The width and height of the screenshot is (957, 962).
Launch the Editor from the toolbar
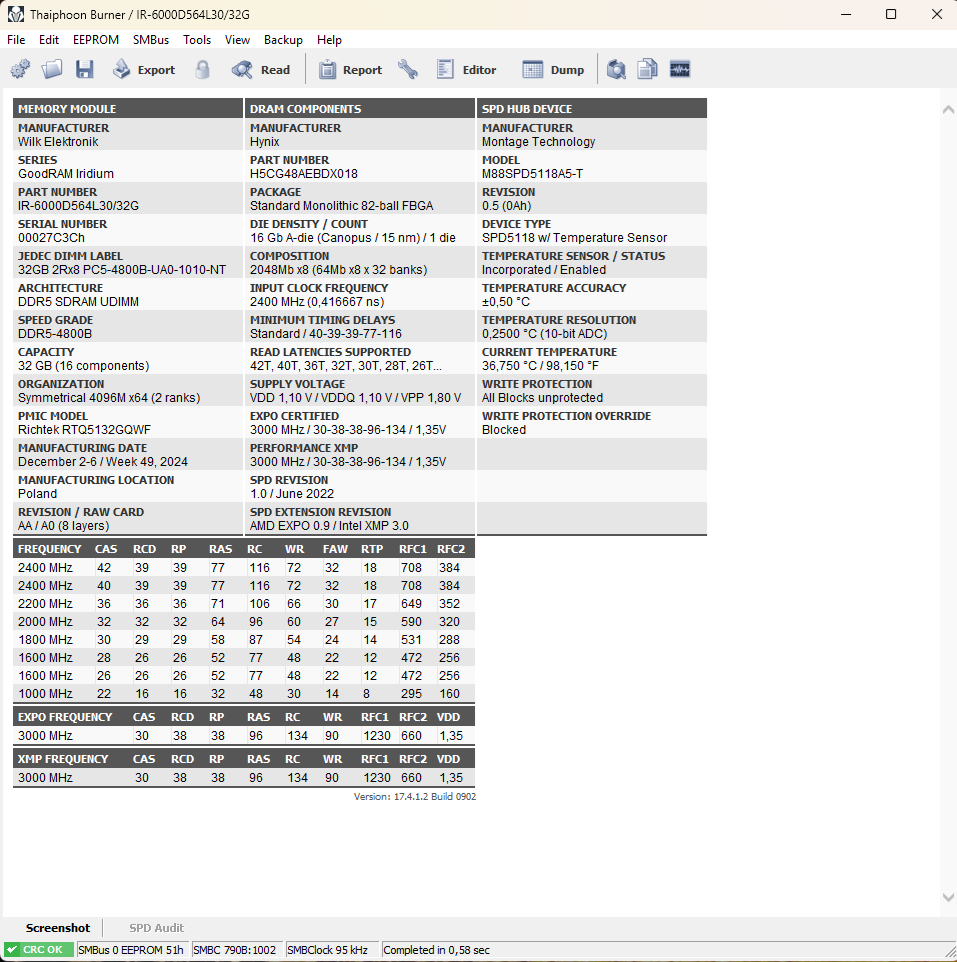pos(466,70)
